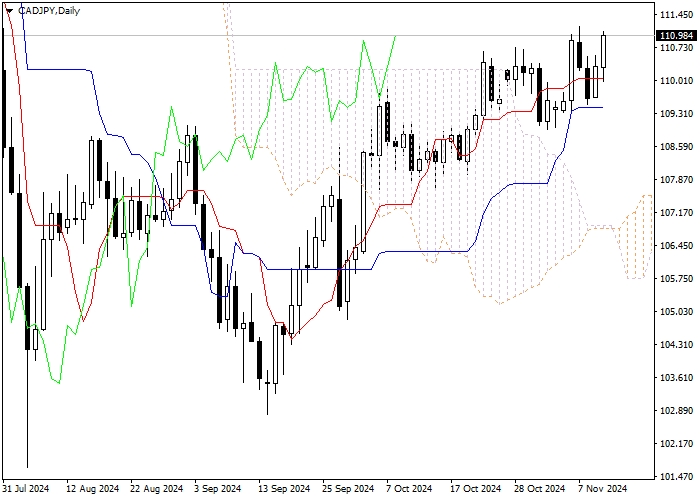Open the chart menu triangle beside CADJPY
Viewport: 700px width, 500px height.
(x=9, y=11)
